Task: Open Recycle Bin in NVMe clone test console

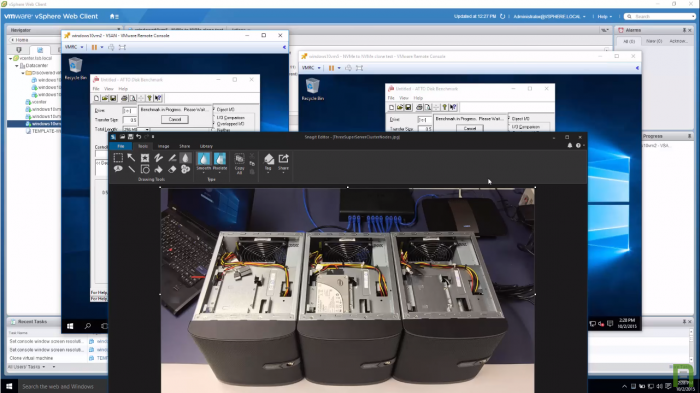Action: (312, 89)
